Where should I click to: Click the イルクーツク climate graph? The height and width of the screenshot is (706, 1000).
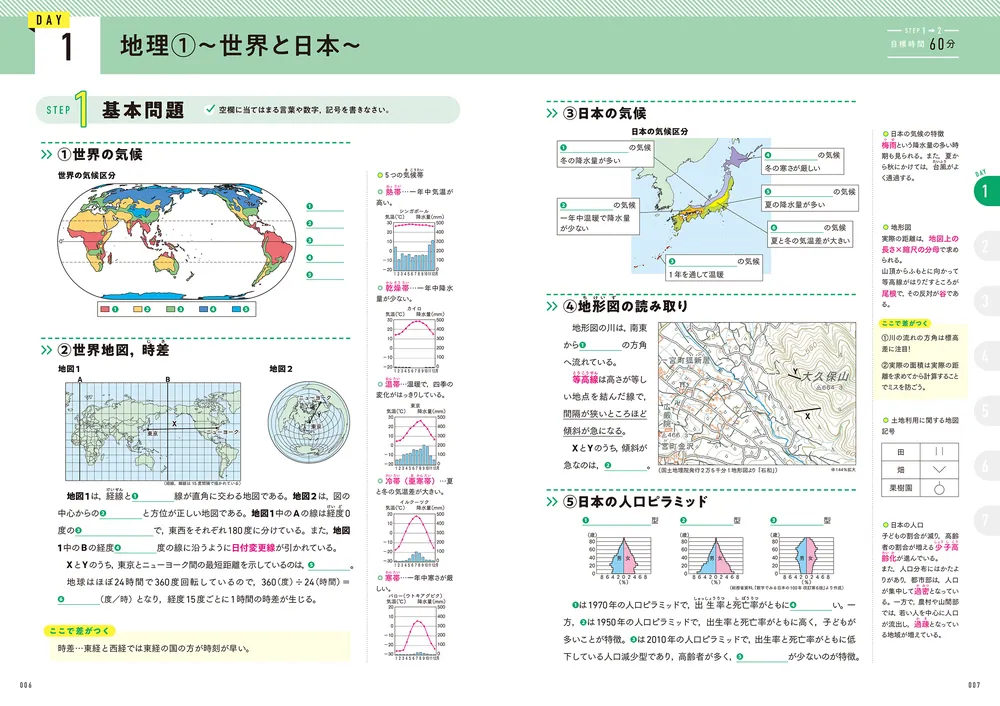415,533
